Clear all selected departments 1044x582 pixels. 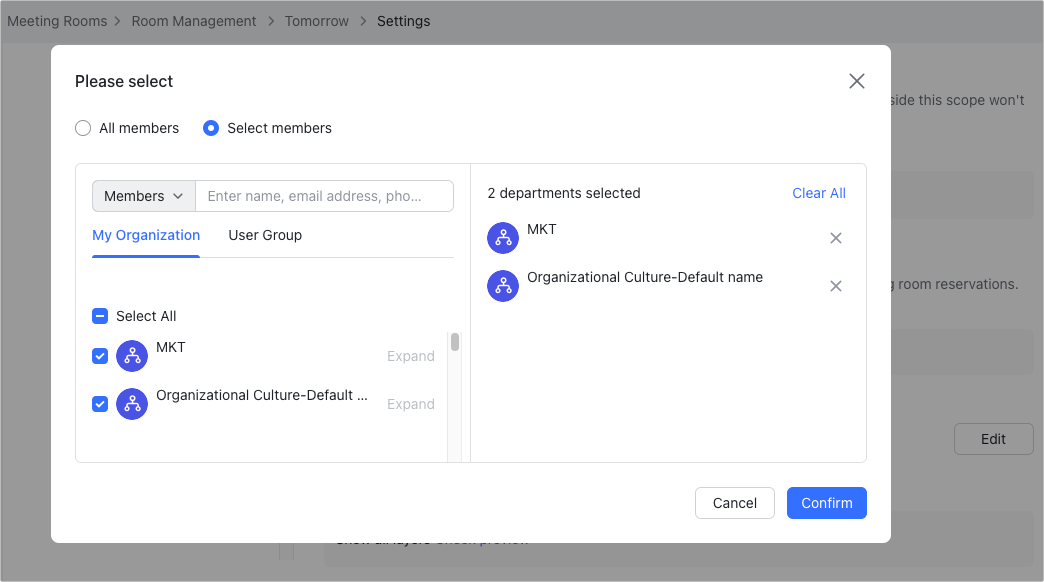pos(819,193)
